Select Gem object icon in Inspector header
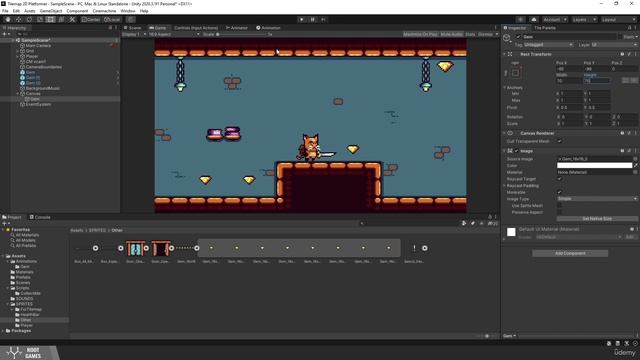This screenshot has height=360, width=640. 507,38
